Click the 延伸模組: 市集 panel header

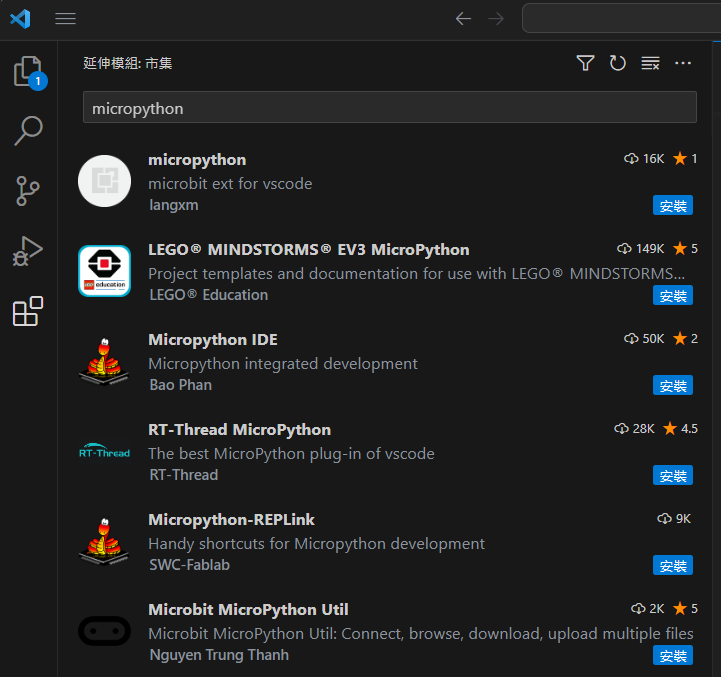[127, 63]
